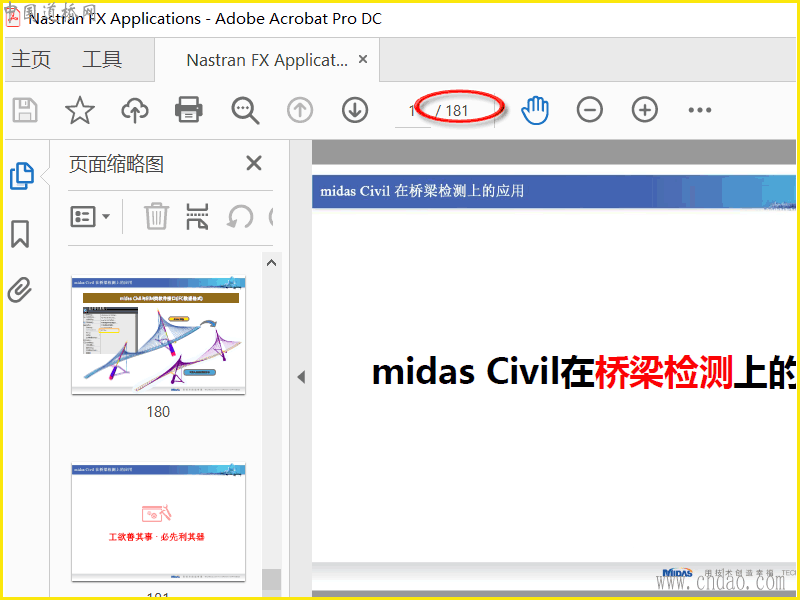
Task: Zoom in with plus icon
Action: point(645,110)
